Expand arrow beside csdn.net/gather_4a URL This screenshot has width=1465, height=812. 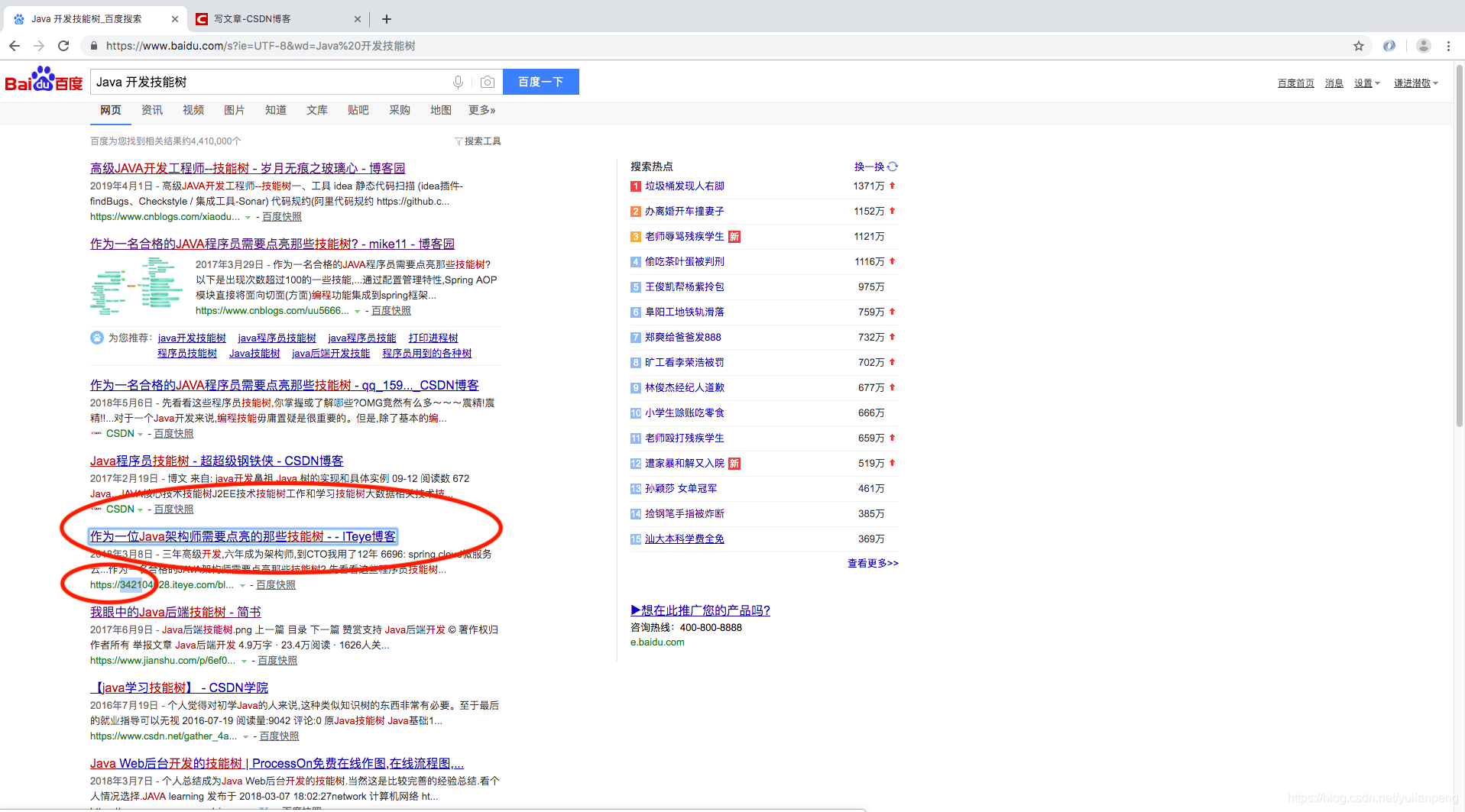click(x=245, y=737)
